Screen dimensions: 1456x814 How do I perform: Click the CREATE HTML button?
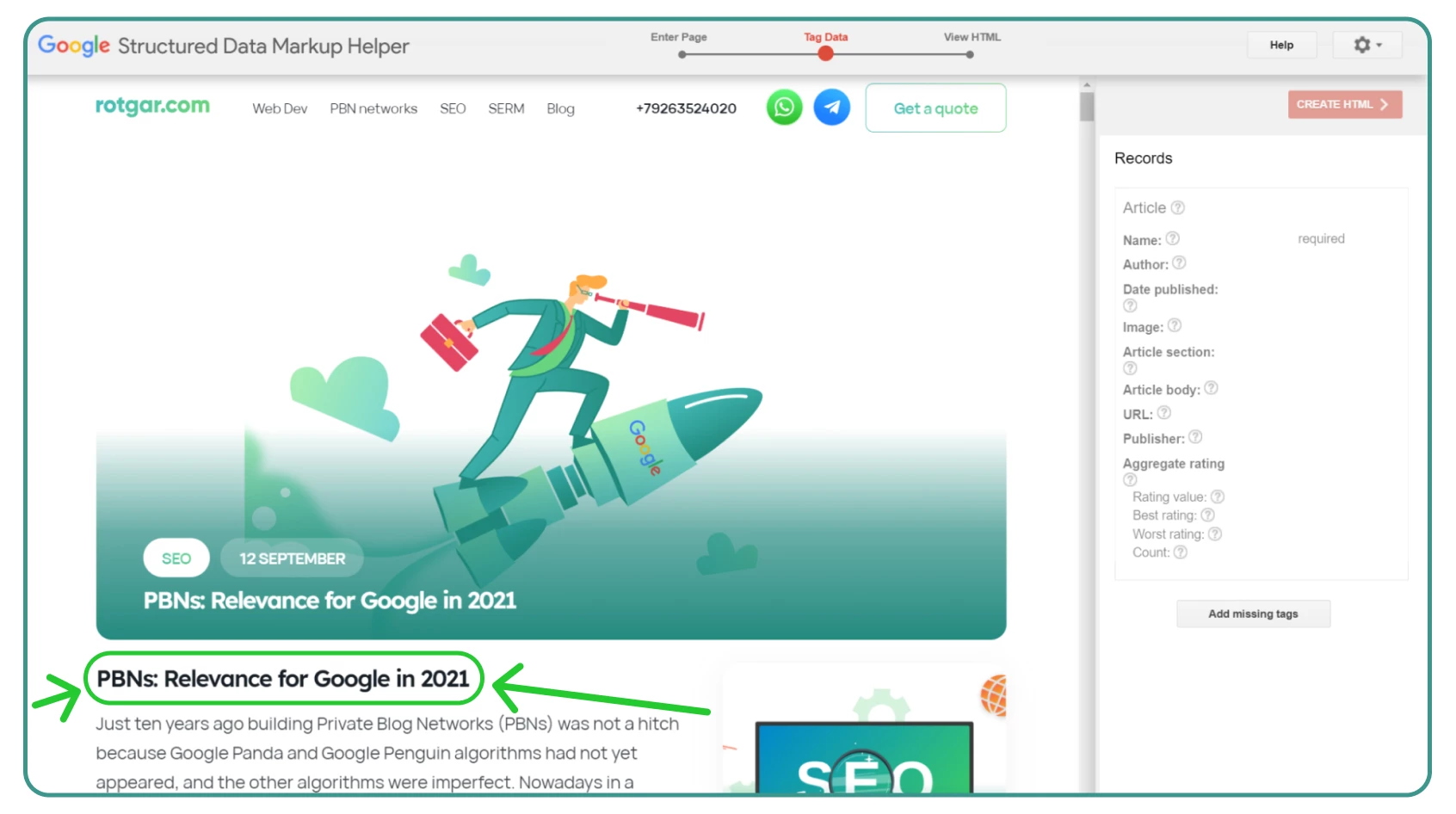(x=1344, y=104)
